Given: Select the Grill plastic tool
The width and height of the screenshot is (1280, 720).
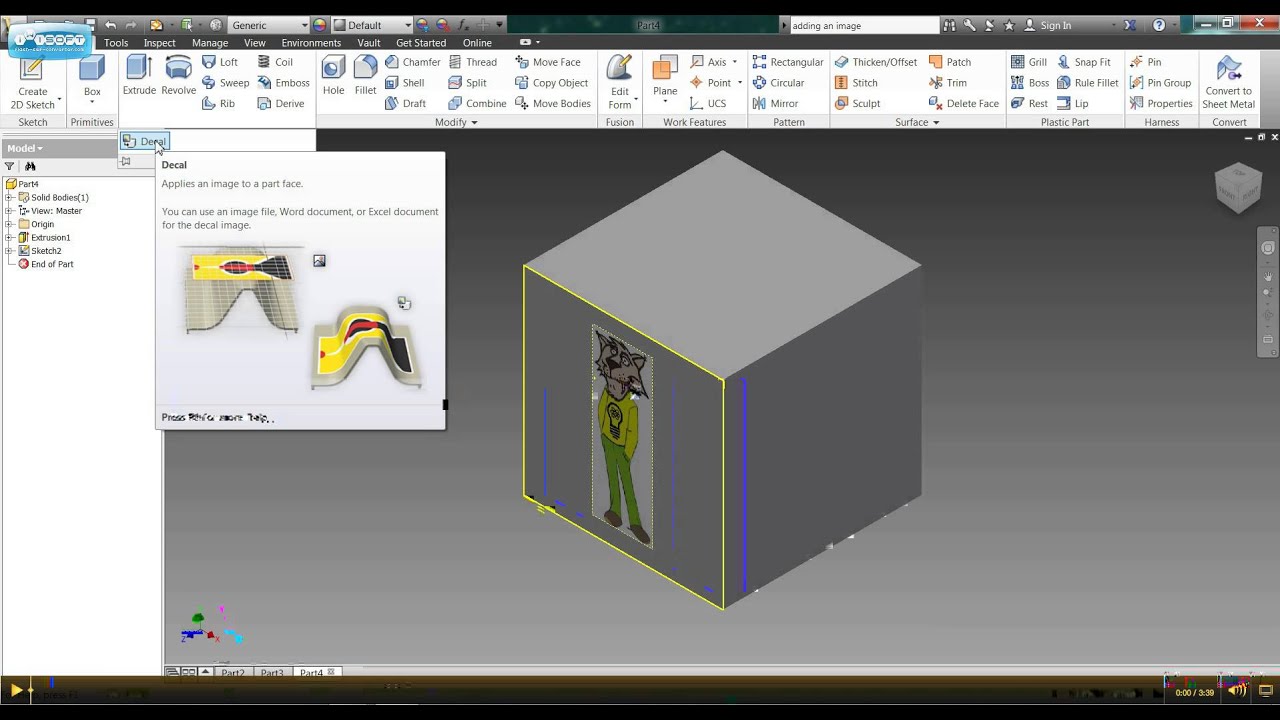Looking at the screenshot, I should pyautogui.click(x=1029, y=62).
